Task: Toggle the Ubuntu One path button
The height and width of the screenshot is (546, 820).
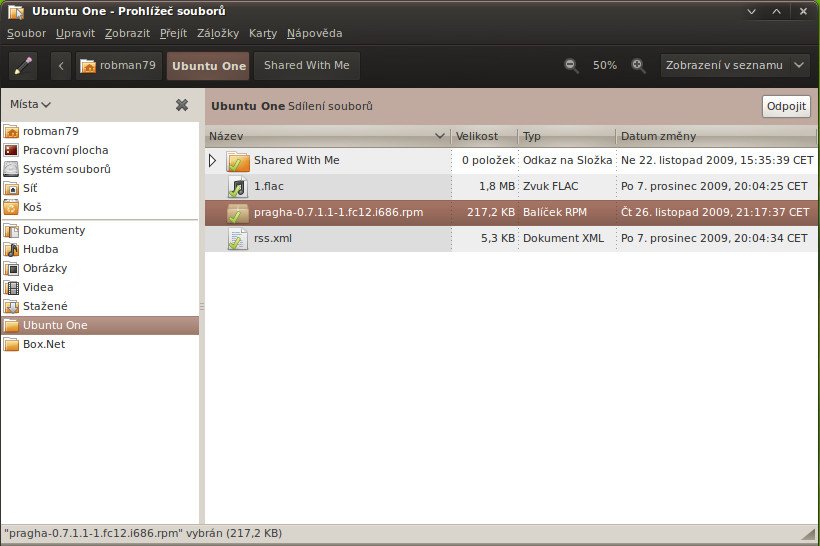Action: [x=208, y=66]
